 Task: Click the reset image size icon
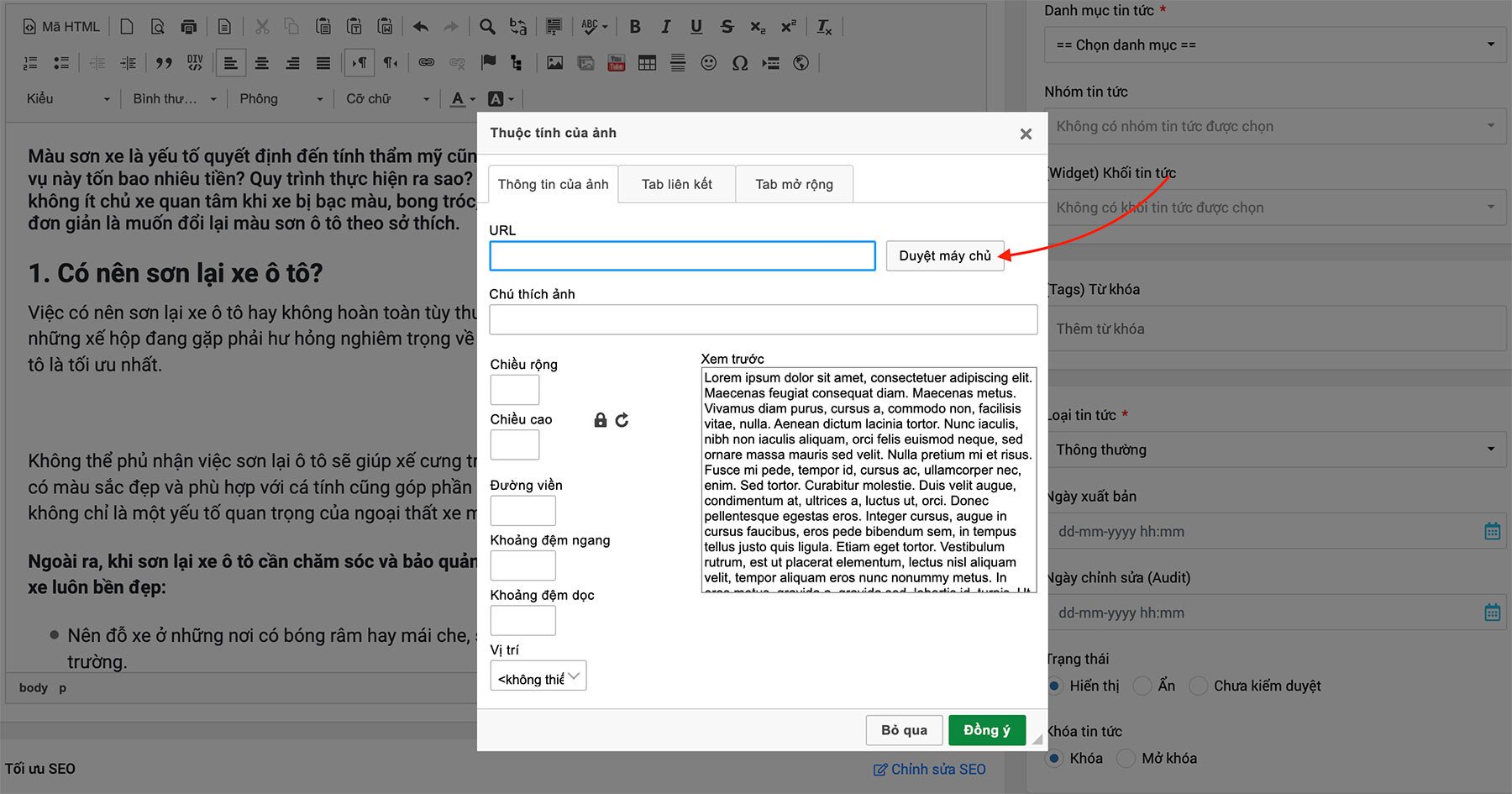point(622,420)
